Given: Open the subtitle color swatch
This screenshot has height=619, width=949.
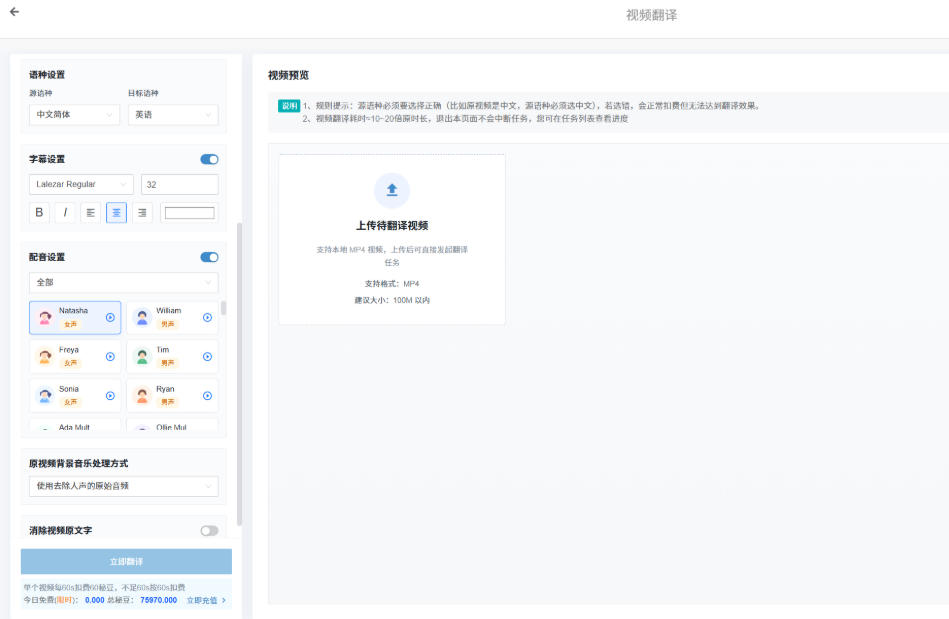Looking at the screenshot, I should tap(189, 213).
